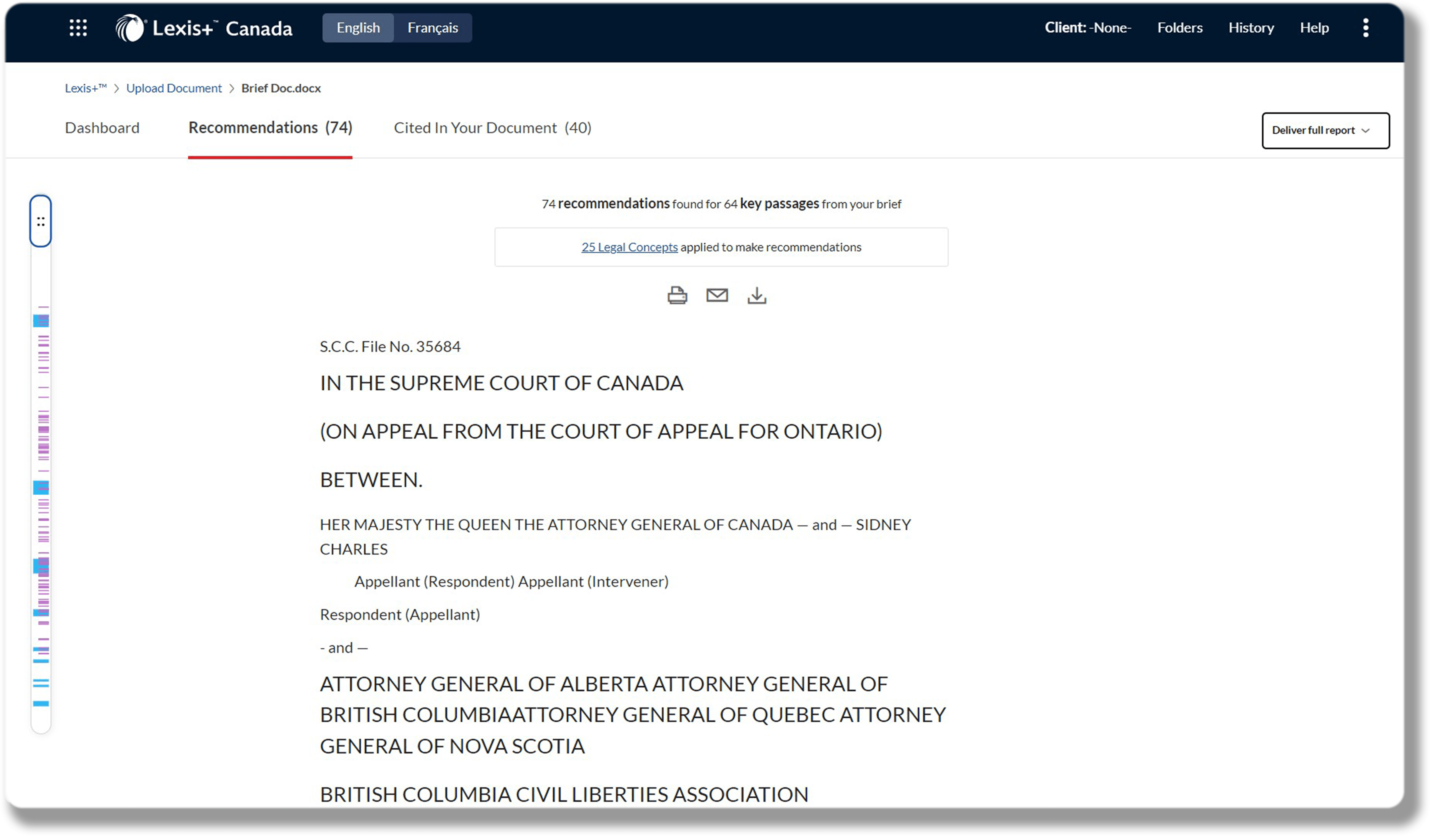
Task: Keep English selected in the language toggle
Action: [x=357, y=27]
